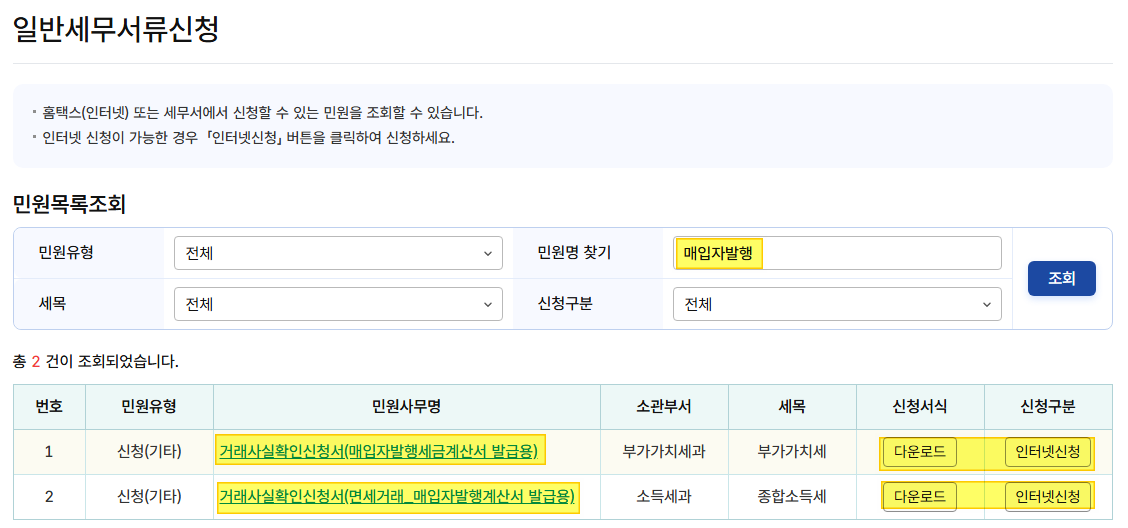The width and height of the screenshot is (1128, 528).
Task: Select the 신청구분 table column header
Action: point(1048,406)
